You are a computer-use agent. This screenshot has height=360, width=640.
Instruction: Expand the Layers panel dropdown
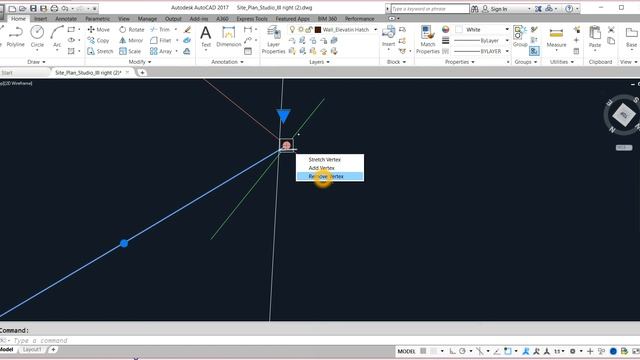(319, 62)
